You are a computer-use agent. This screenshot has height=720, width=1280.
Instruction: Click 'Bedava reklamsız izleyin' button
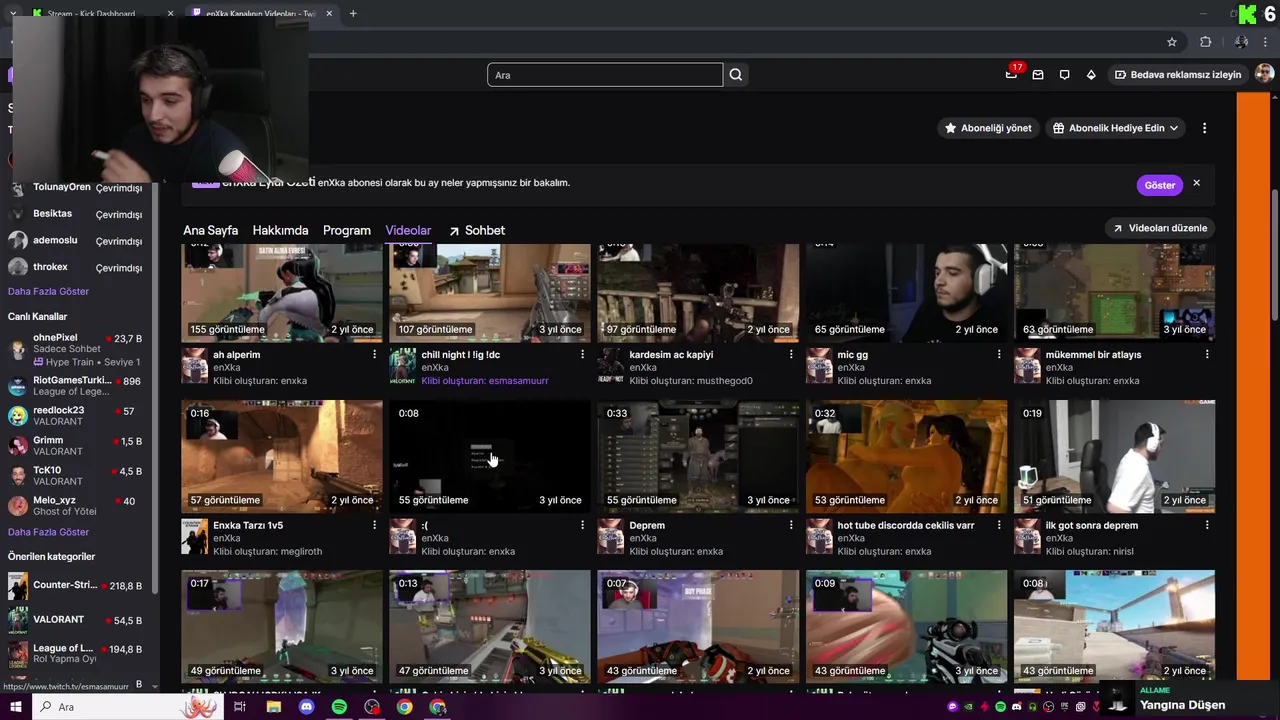(1178, 75)
